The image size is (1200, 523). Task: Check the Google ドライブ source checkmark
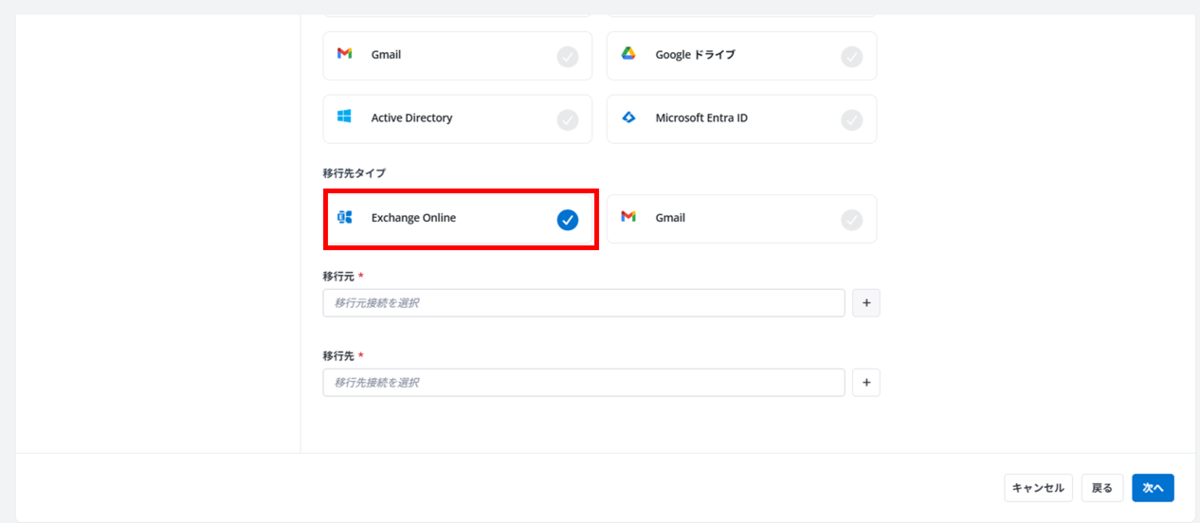pyautogui.click(x=852, y=57)
